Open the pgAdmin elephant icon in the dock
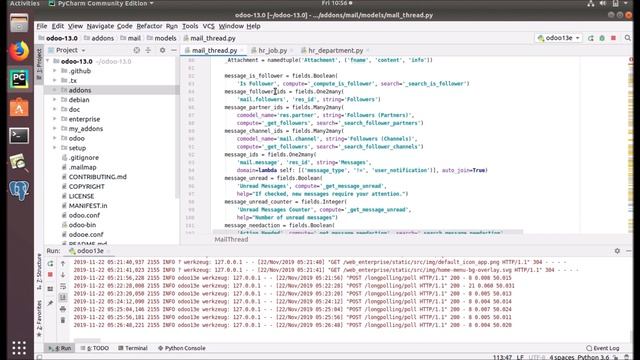The width and height of the screenshot is (640, 360). [19, 190]
